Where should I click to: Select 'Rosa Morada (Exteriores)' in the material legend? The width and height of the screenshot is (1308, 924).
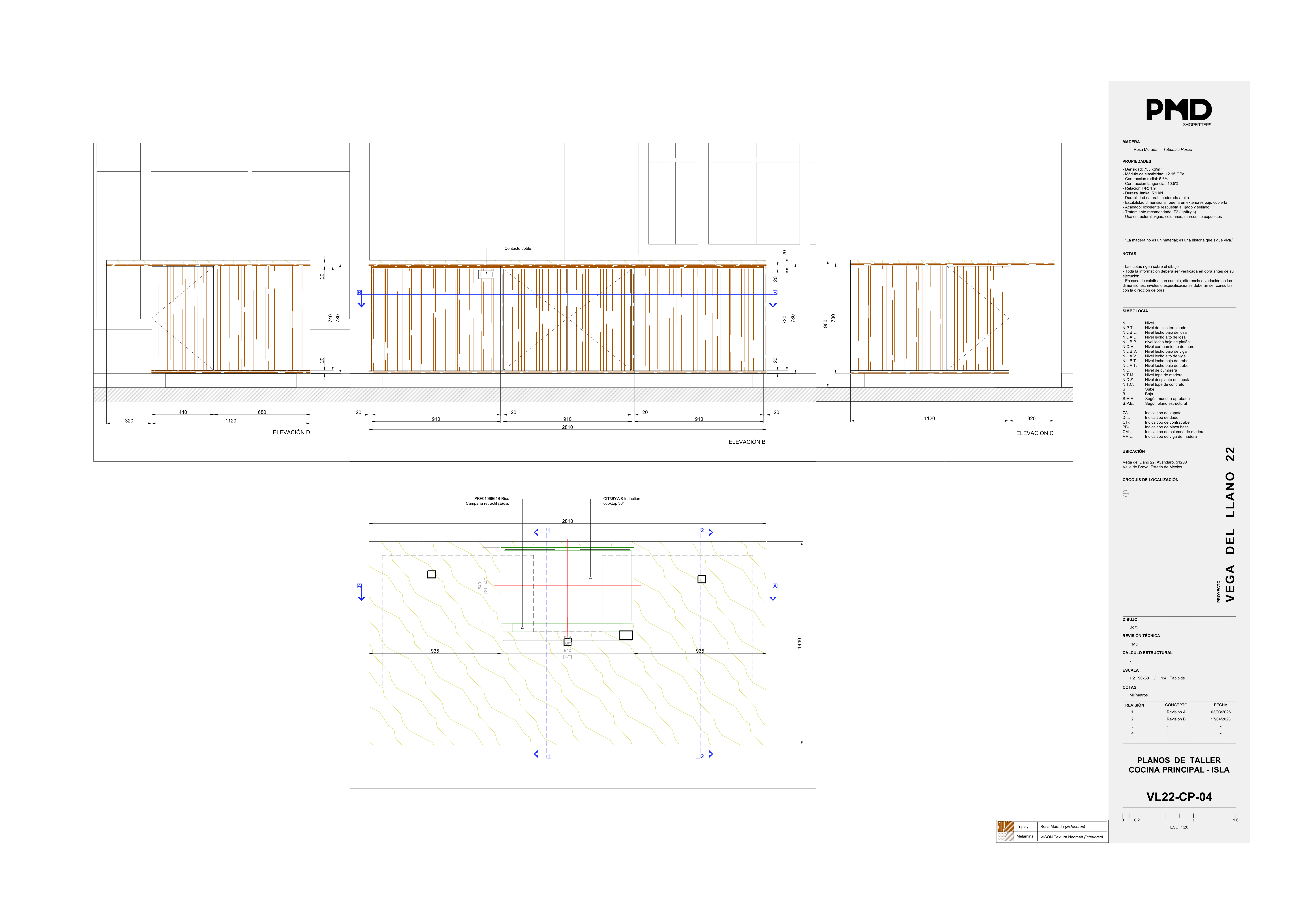coord(1062,827)
